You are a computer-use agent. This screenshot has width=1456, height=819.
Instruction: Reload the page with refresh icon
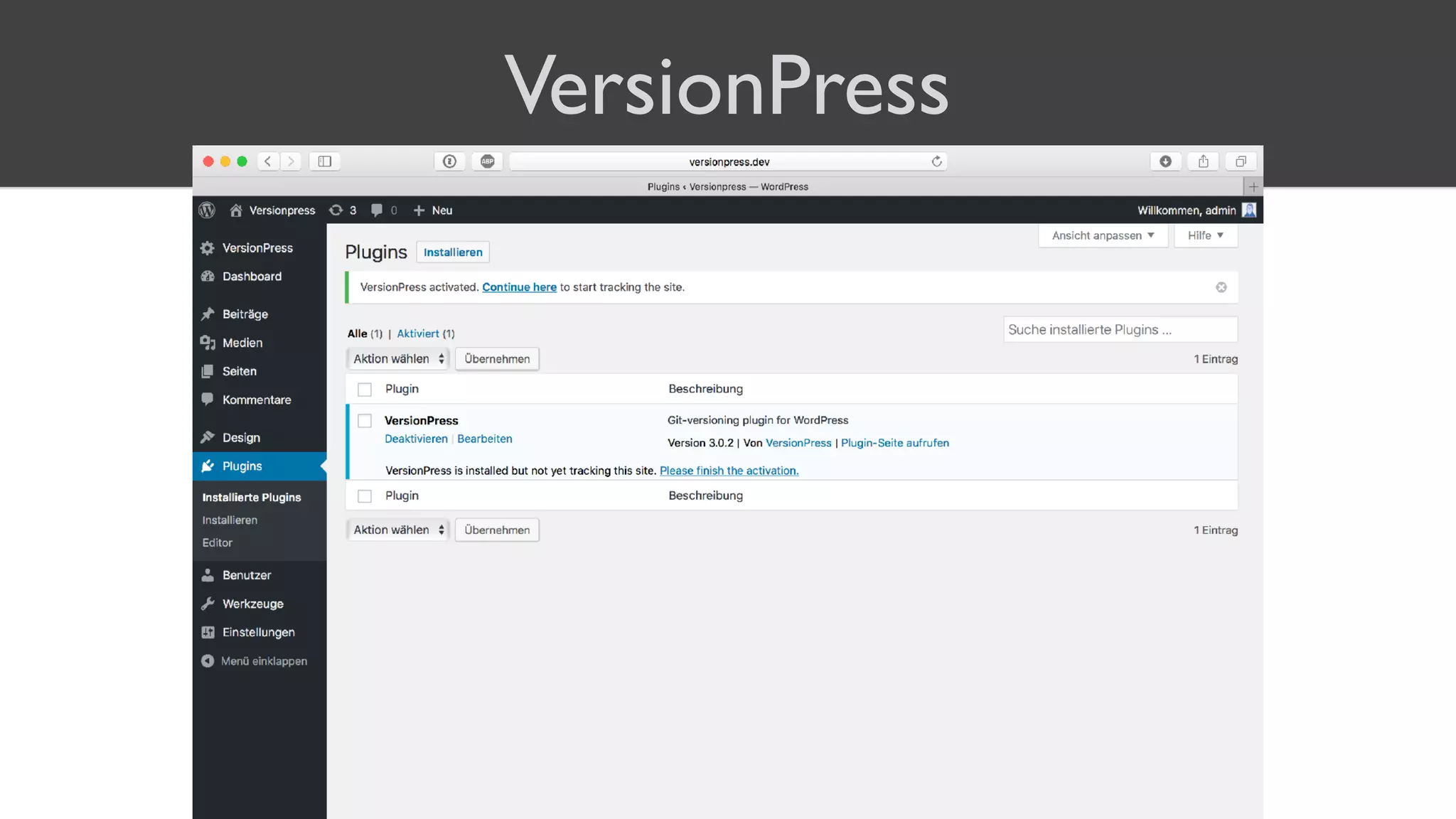coord(937,161)
